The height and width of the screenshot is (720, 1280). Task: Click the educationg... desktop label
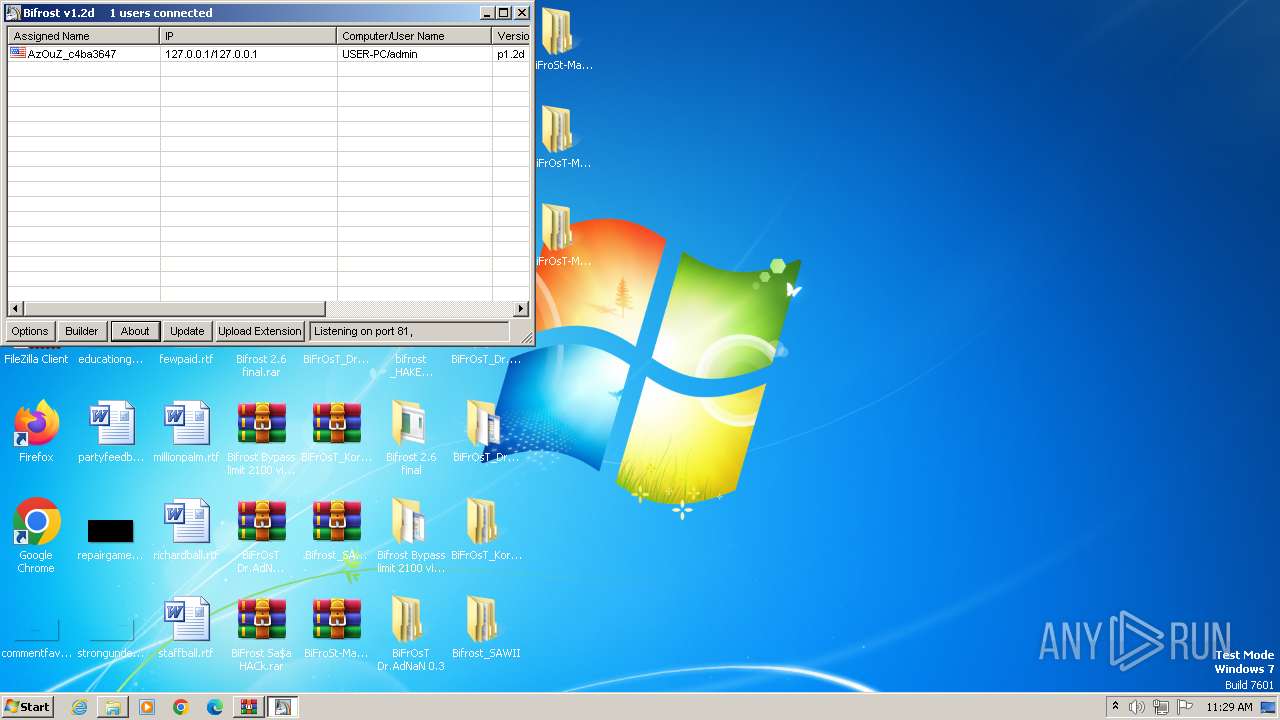click(111, 359)
